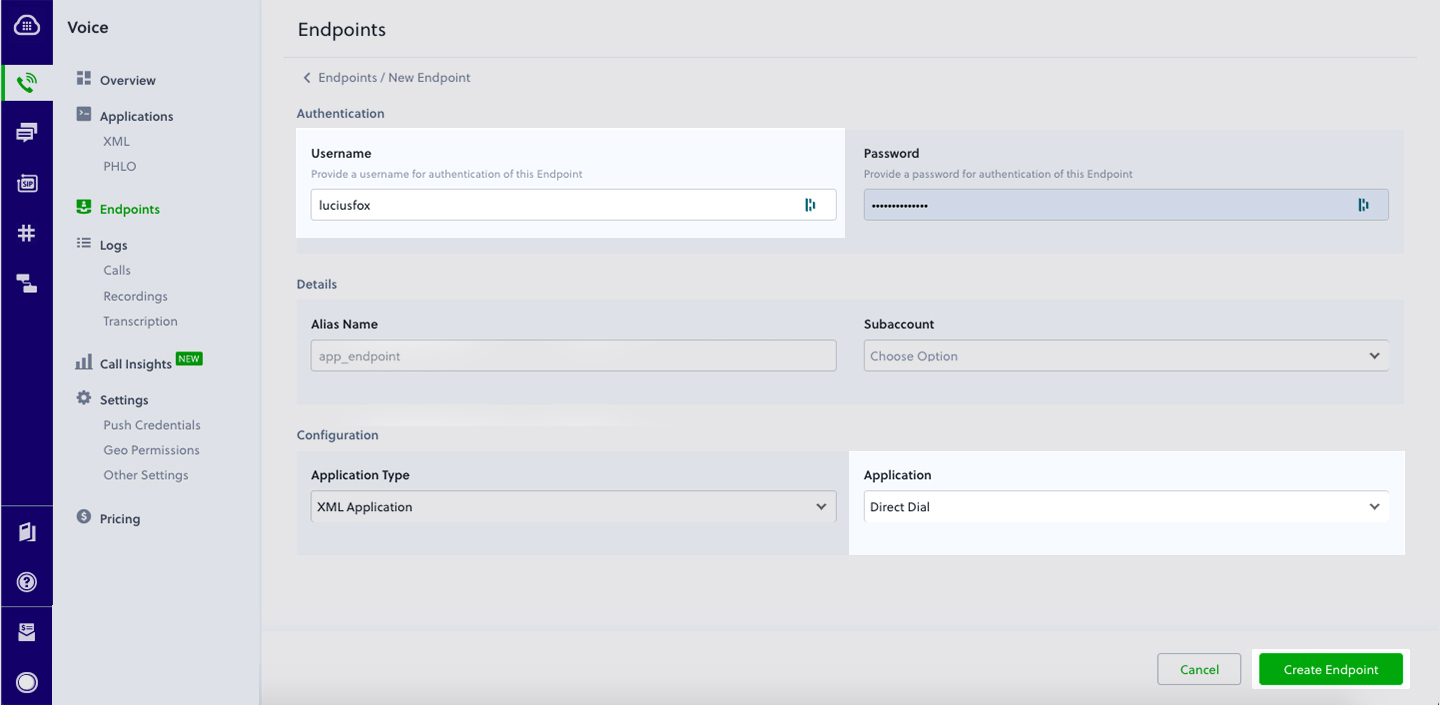Expand the Subaccount dropdown
Image resolution: width=1440 pixels, height=705 pixels.
[1125, 356]
